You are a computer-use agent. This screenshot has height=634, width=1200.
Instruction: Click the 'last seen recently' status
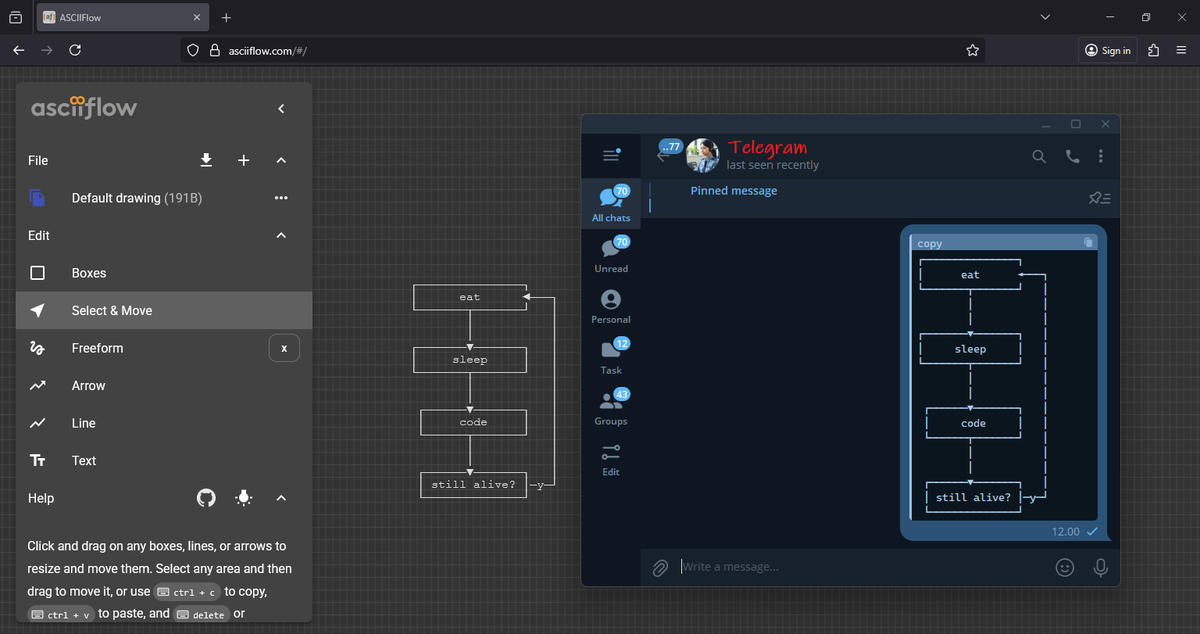click(773, 165)
